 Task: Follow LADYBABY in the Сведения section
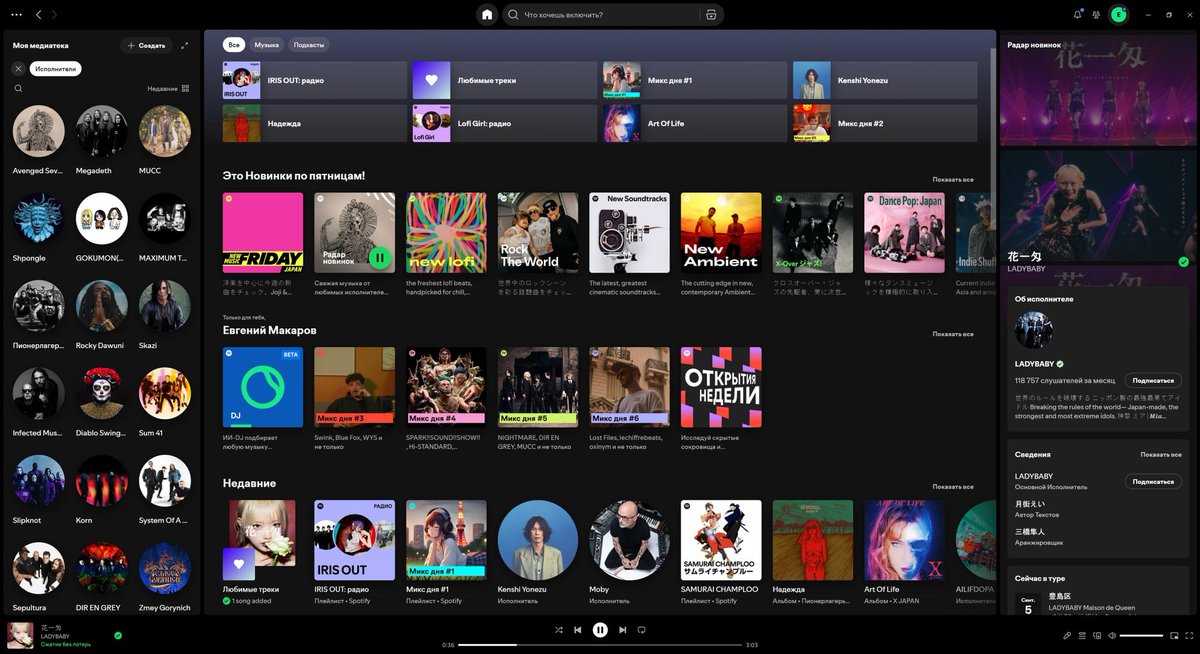pyautogui.click(x=1153, y=481)
